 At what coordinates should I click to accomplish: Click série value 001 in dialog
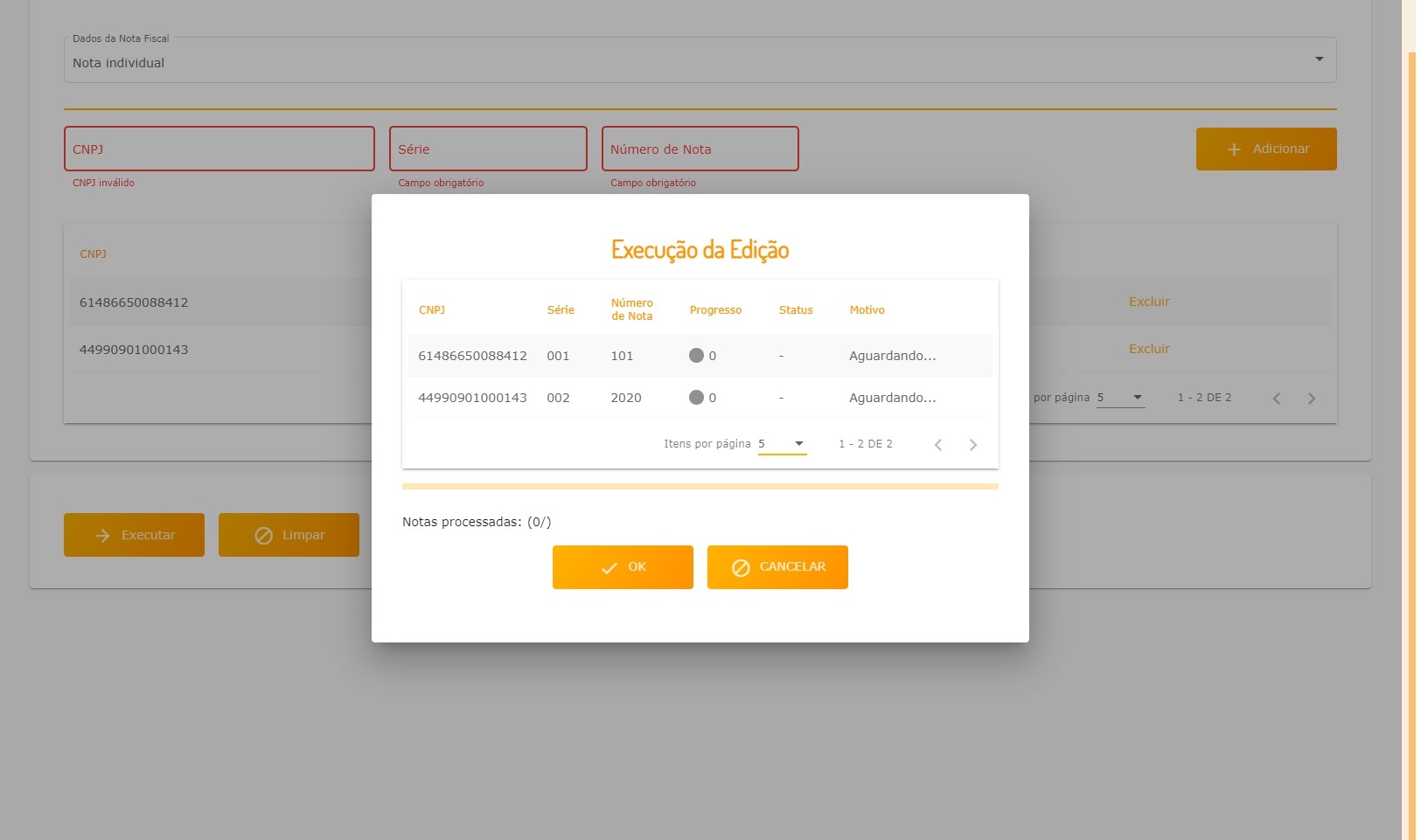(558, 356)
